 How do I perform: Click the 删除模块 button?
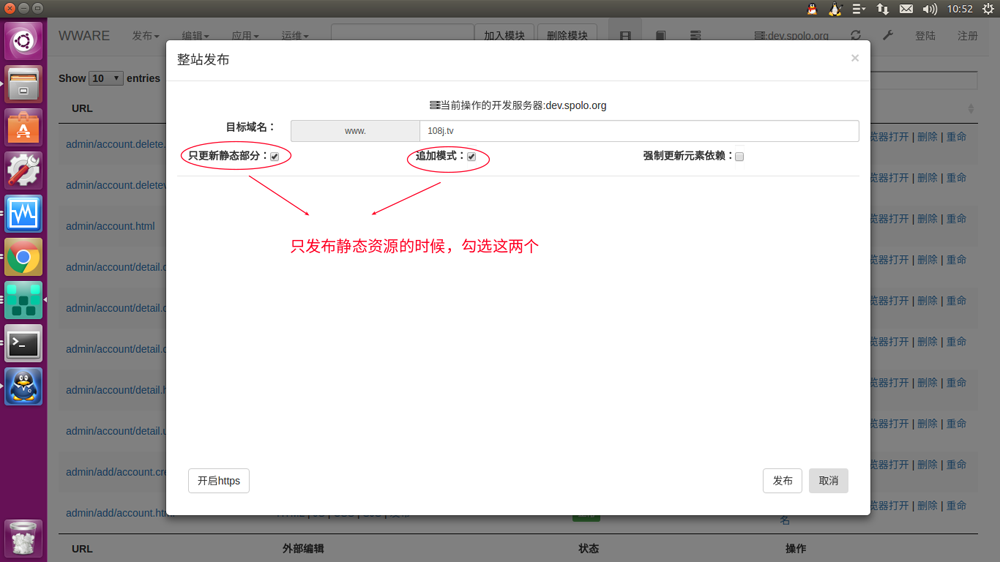coord(567,35)
